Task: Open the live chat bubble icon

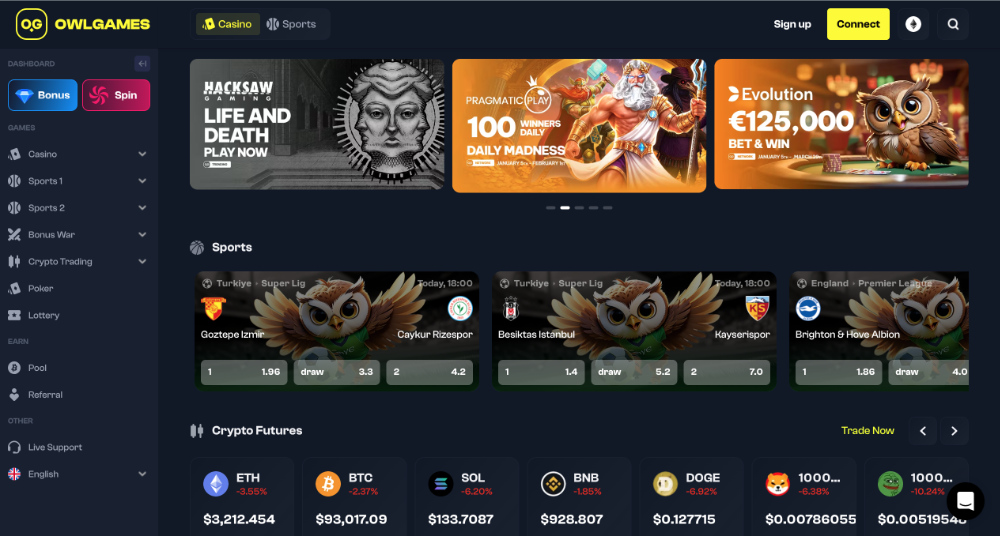Action: click(965, 500)
